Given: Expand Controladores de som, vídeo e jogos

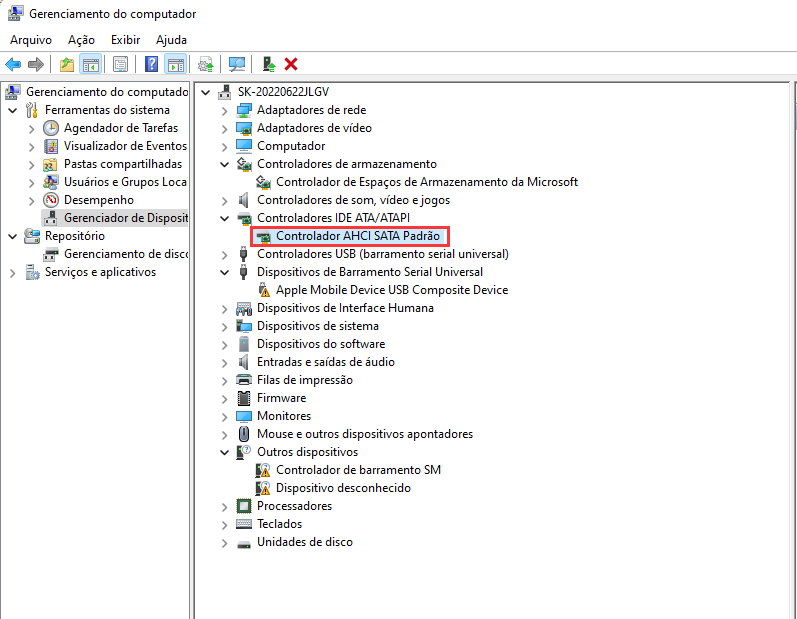Looking at the screenshot, I should (225, 201).
